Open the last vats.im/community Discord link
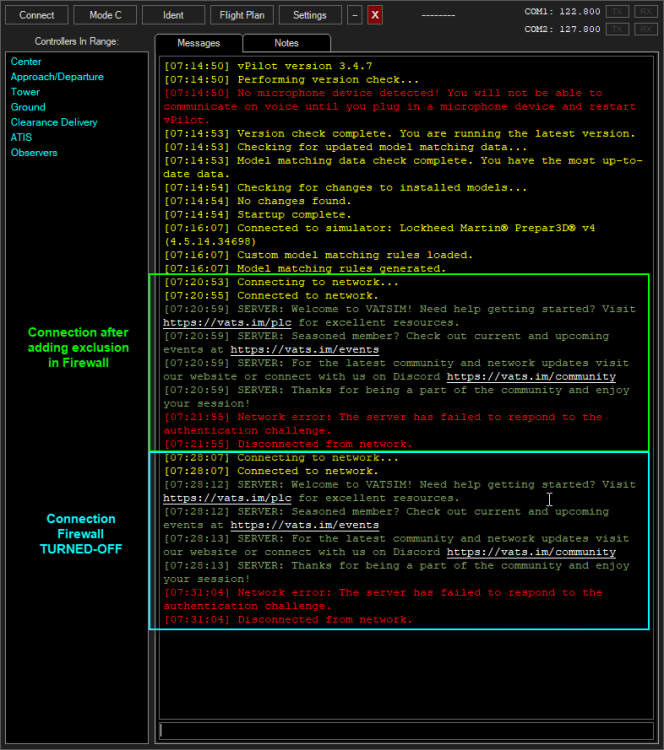664x750 pixels. 530,552
